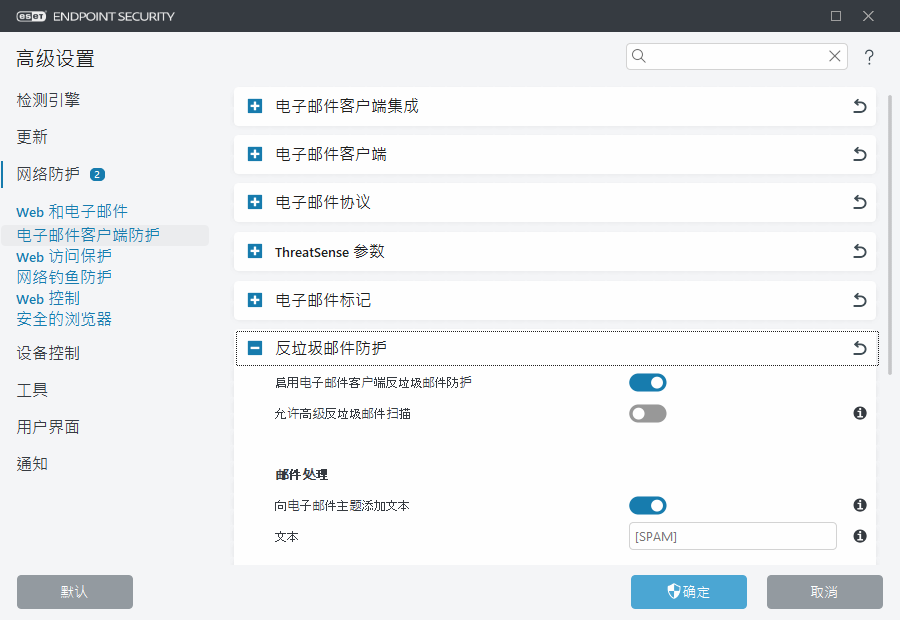Reset 电子邮件客户端集成 to defaults icon
The image size is (900, 620).
[x=859, y=106]
